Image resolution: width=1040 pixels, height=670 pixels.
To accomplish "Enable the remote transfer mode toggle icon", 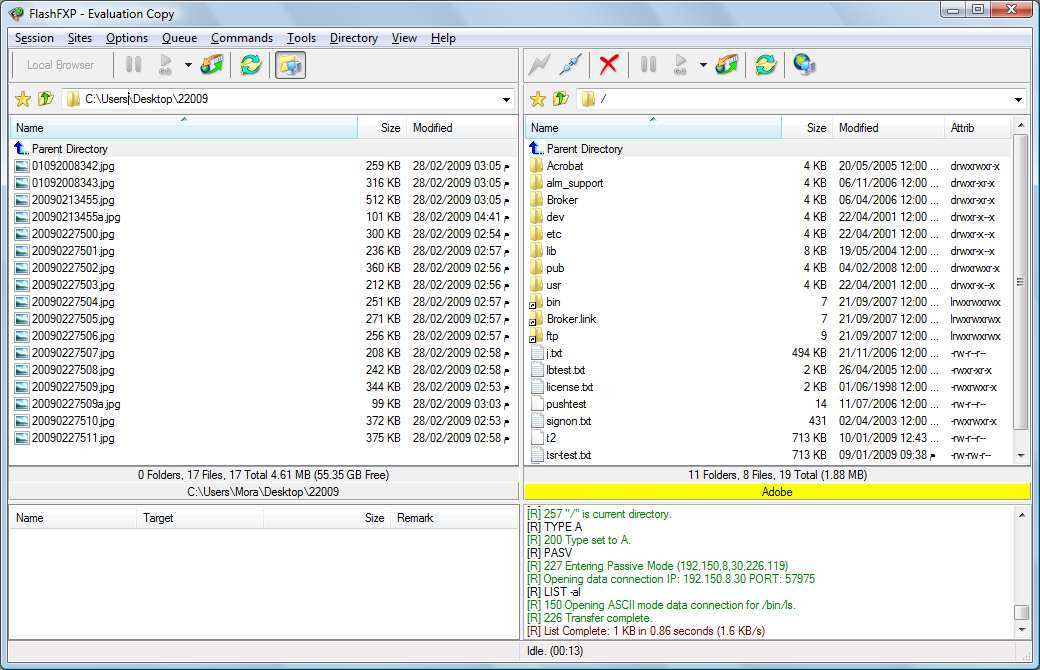I will pyautogui.click(x=726, y=64).
